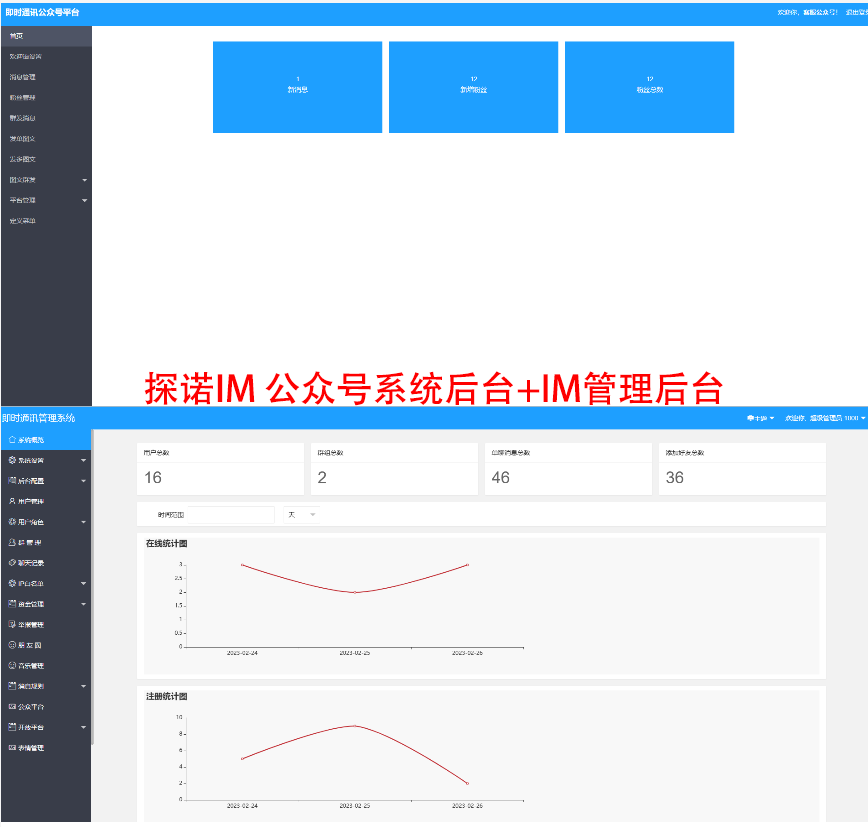Viewport: 868px width, 827px height.
Task: Expand the 平台管理 menu in the top sidebar
Action: (x=84, y=200)
